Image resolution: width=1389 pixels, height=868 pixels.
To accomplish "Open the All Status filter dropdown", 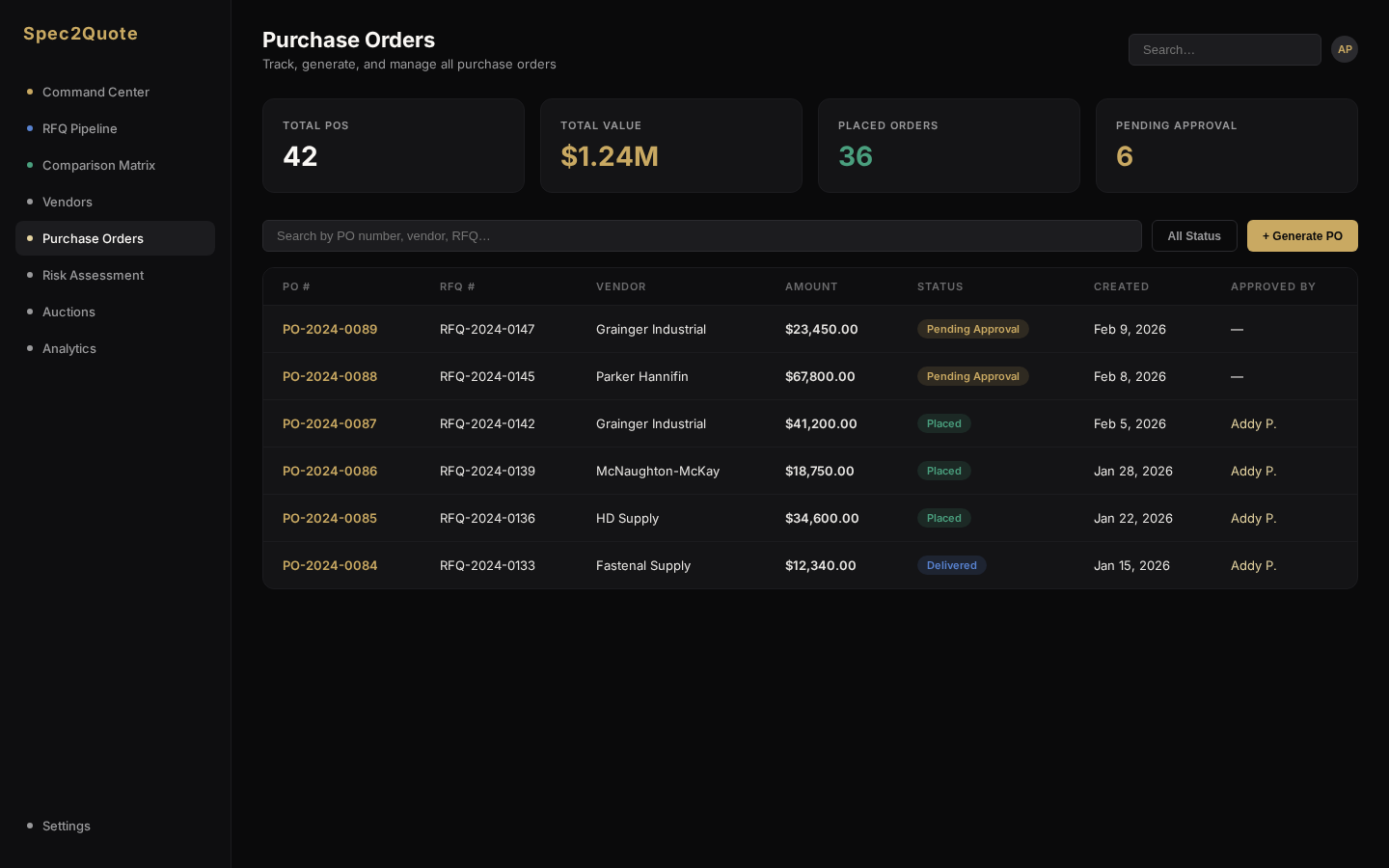I will tap(1194, 236).
